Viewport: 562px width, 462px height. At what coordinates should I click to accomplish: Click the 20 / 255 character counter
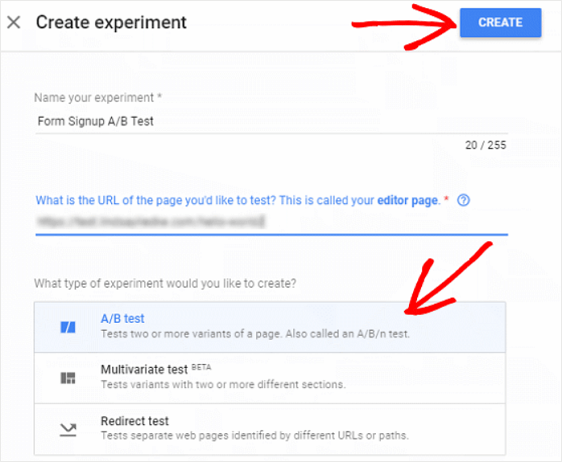pyautogui.click(x=486, y=145)
